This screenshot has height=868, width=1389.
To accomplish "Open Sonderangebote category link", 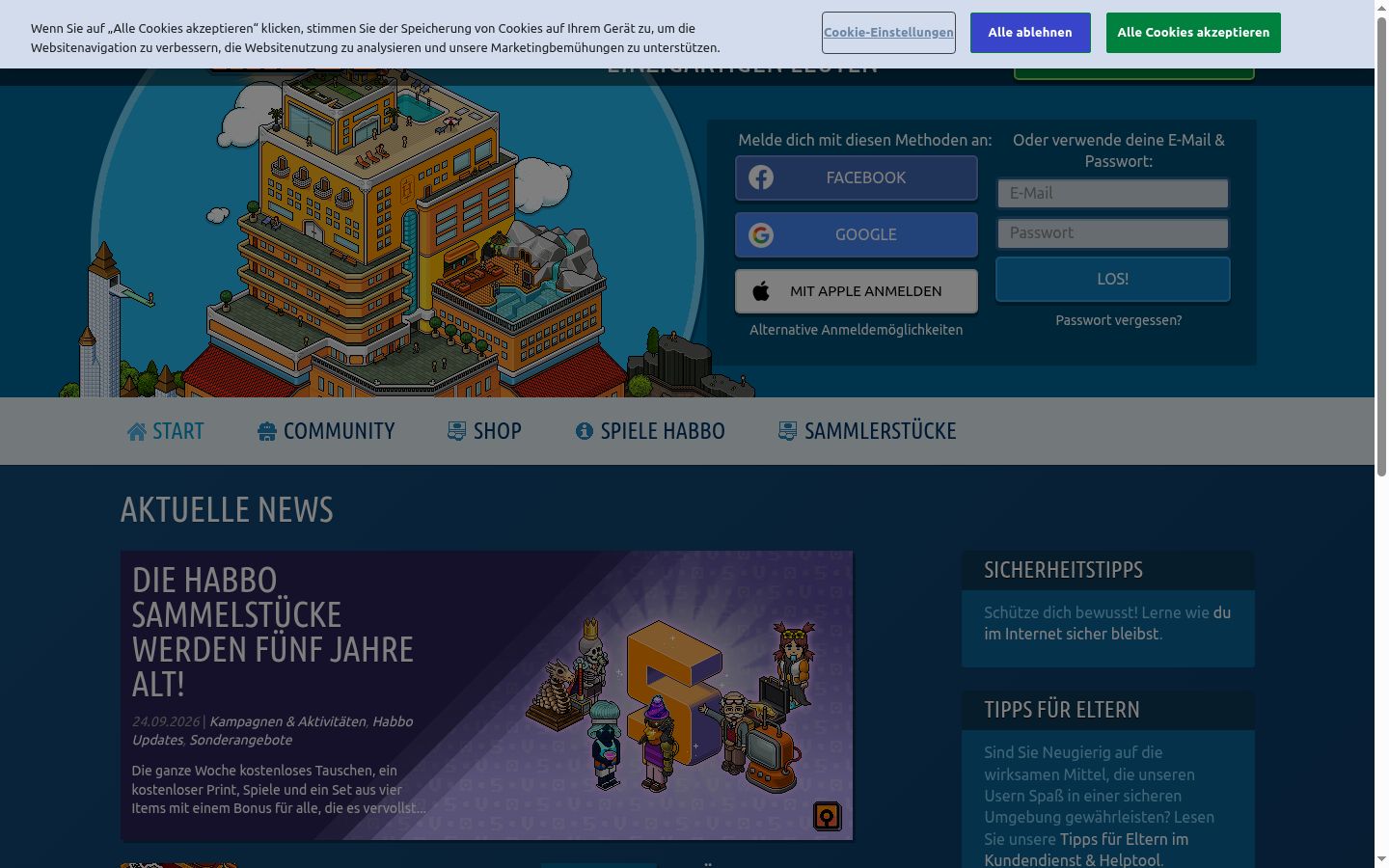I will pyautogui.click(x=240, y=740).
